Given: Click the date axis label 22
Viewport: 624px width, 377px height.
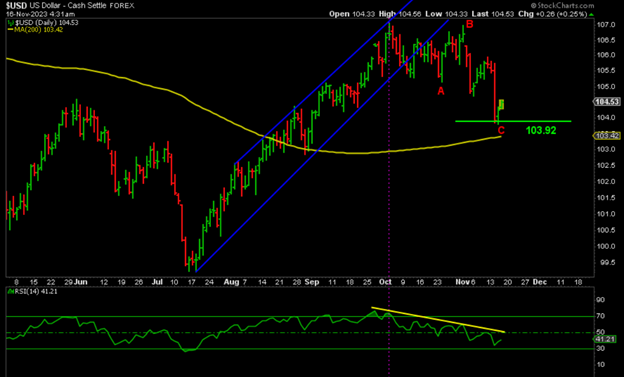Looking at the screenshot, I should tap(51, 282).
